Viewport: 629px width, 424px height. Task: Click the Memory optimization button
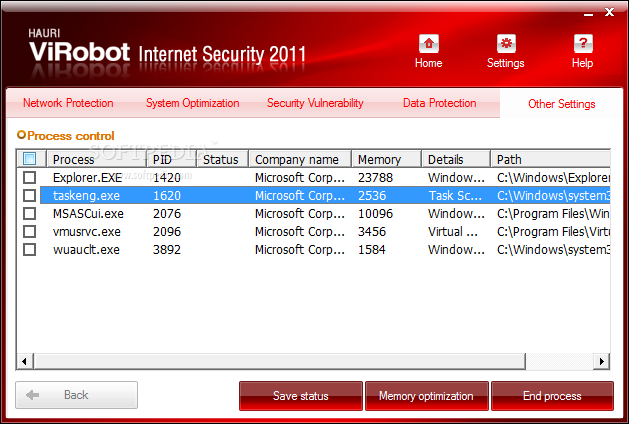426,396
